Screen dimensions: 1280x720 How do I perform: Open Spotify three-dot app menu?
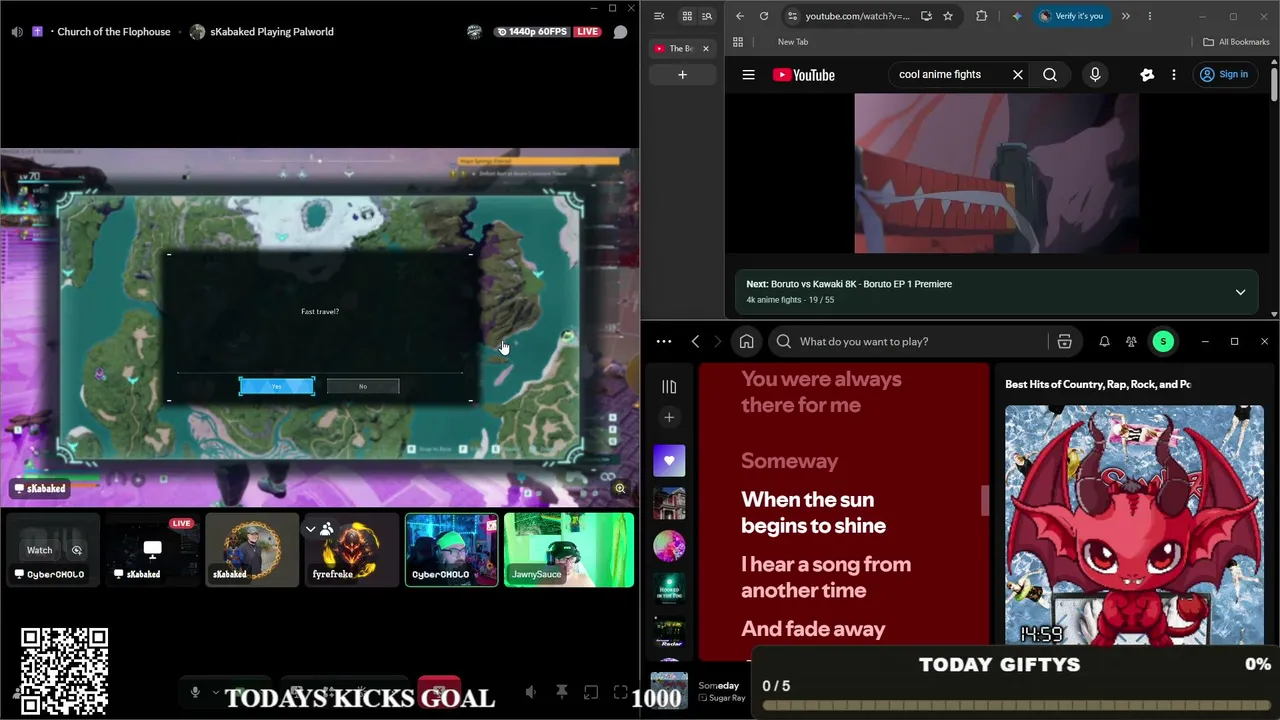coord(664,342)
